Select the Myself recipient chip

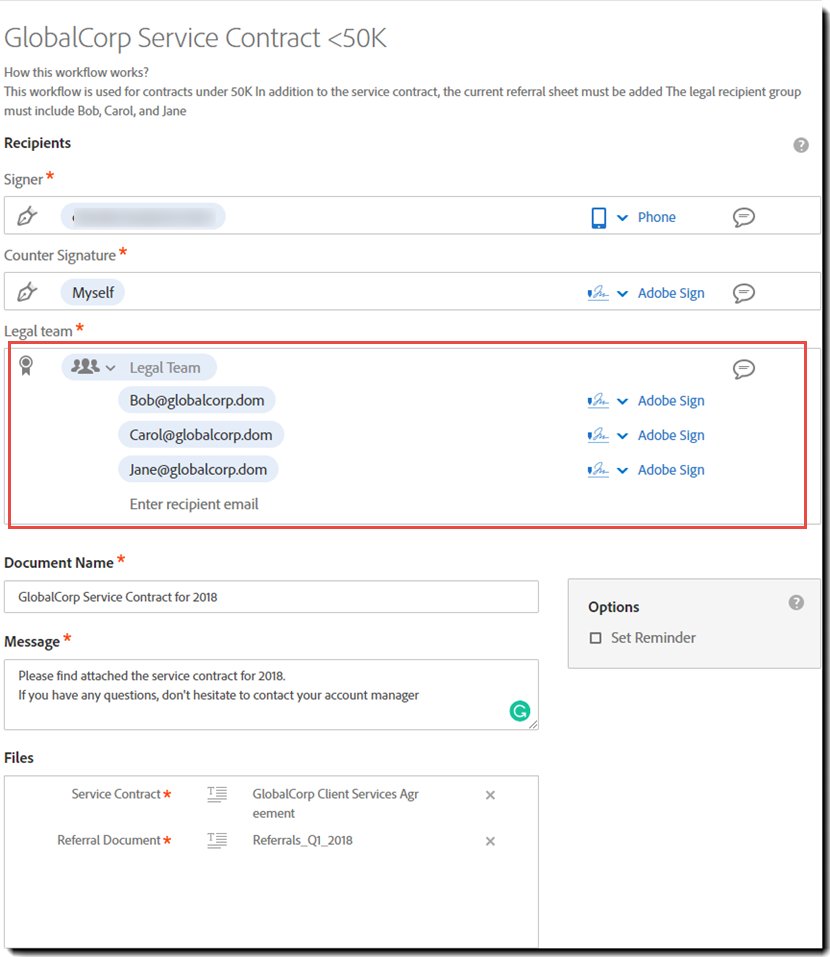pos(93,292)
